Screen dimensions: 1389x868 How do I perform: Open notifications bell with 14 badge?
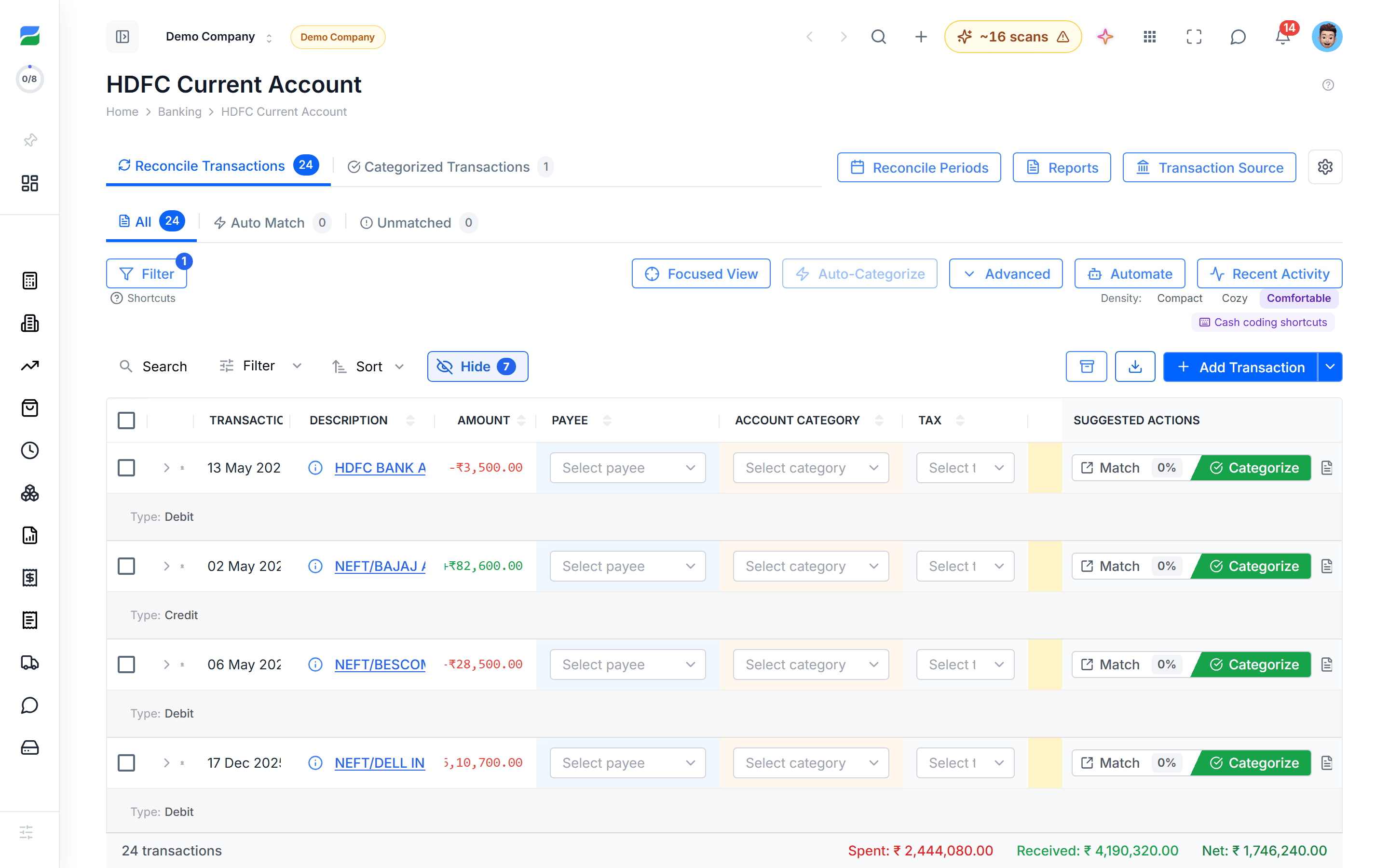click(x=1283, y=36)
